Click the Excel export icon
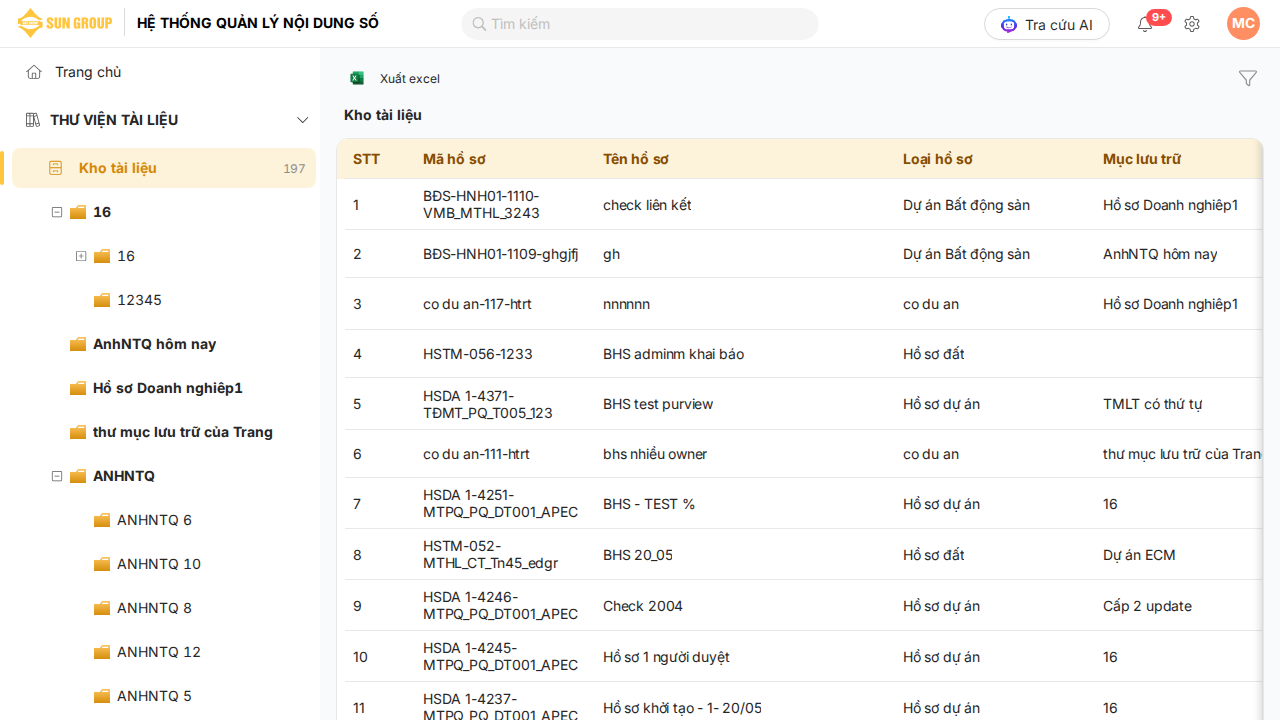The height and width of the screenshot is (720, 1280). (x=357, y=78)
